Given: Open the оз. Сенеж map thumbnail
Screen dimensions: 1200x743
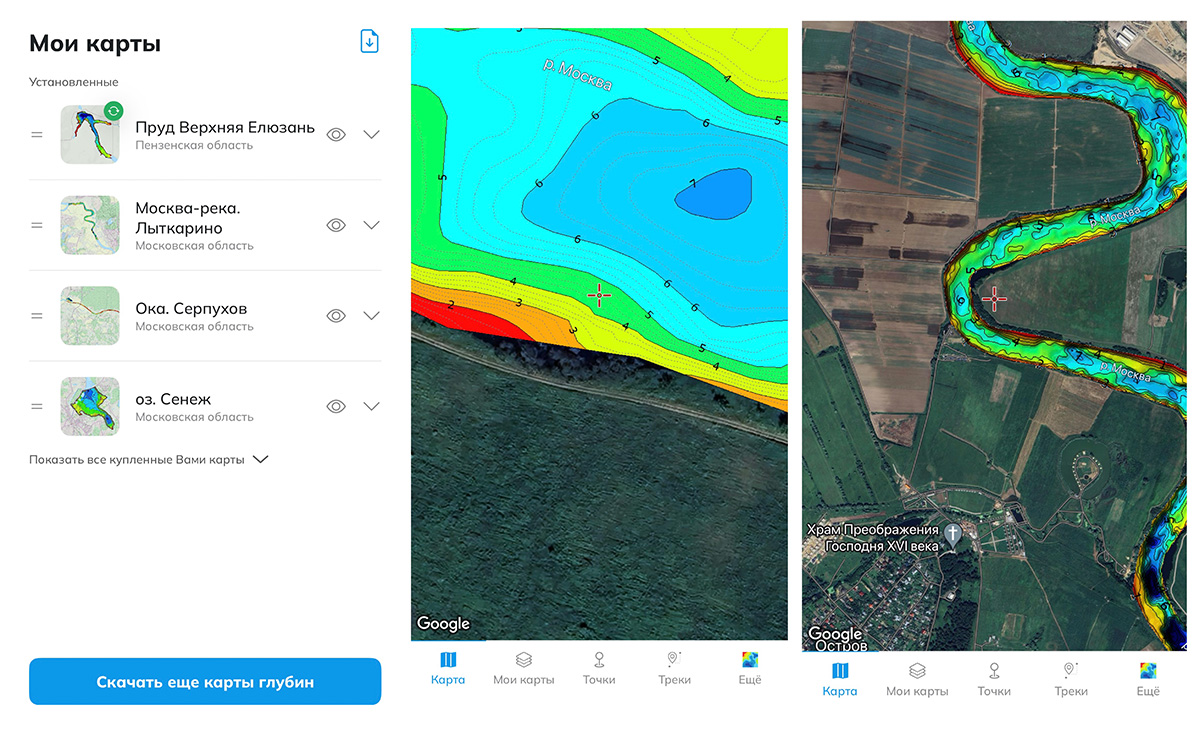Looking at the screenshot, I should click(90, 406).
